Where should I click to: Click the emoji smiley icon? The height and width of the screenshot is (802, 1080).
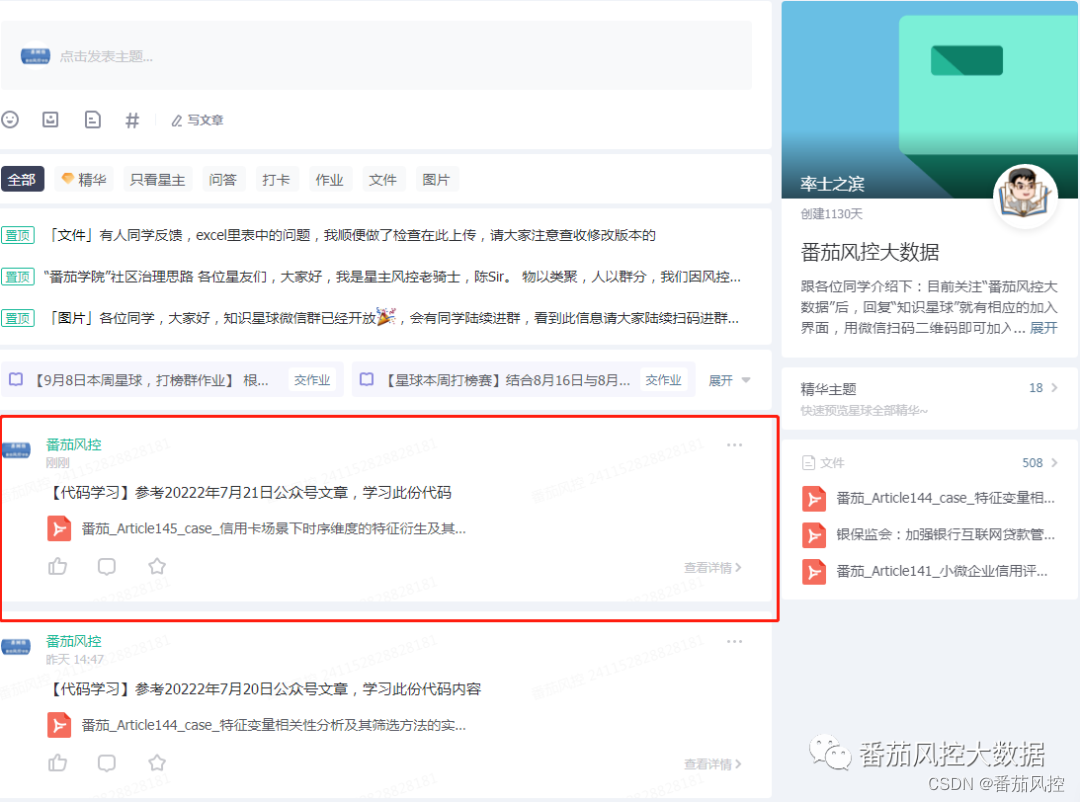tap(10, 120)
